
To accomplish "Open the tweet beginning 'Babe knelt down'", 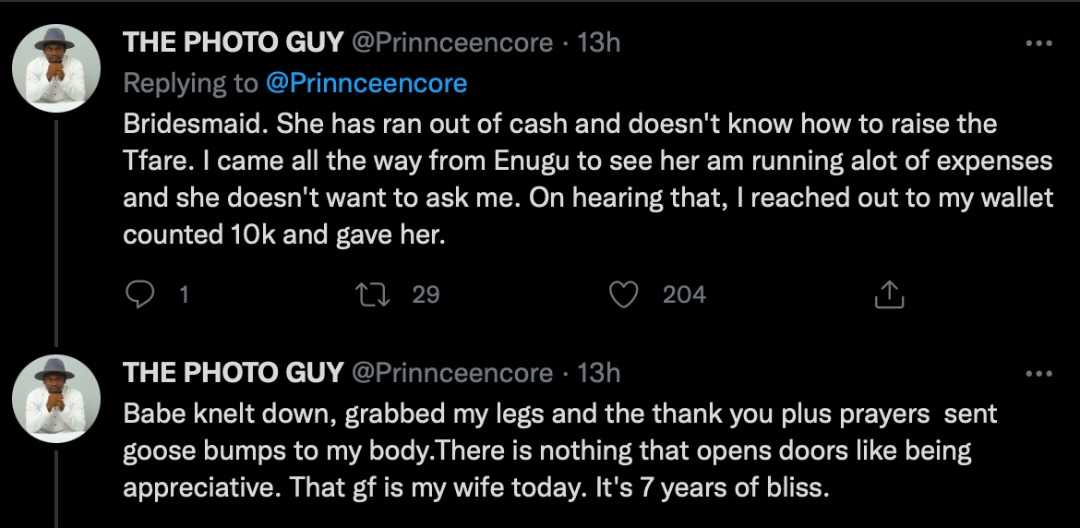I will click(x=560, y=450).
